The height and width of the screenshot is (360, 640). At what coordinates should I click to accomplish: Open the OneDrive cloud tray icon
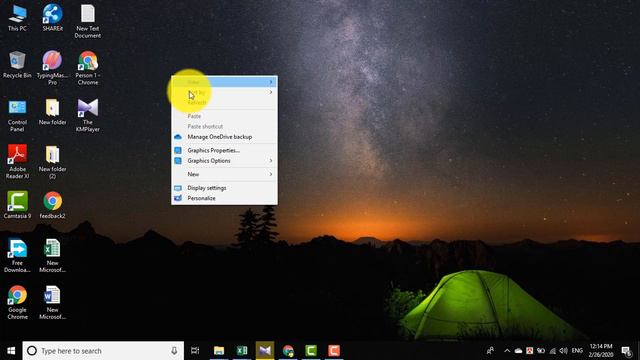pyautogui.click(x=518, y=351)
